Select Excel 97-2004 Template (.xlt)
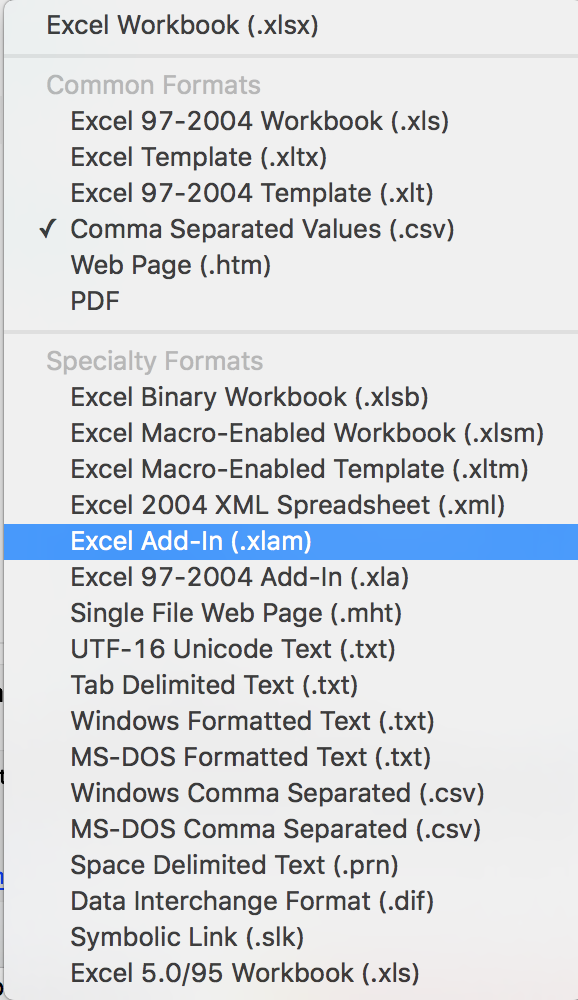This screenshot has height=1000, width=578. tap(291, 193)
